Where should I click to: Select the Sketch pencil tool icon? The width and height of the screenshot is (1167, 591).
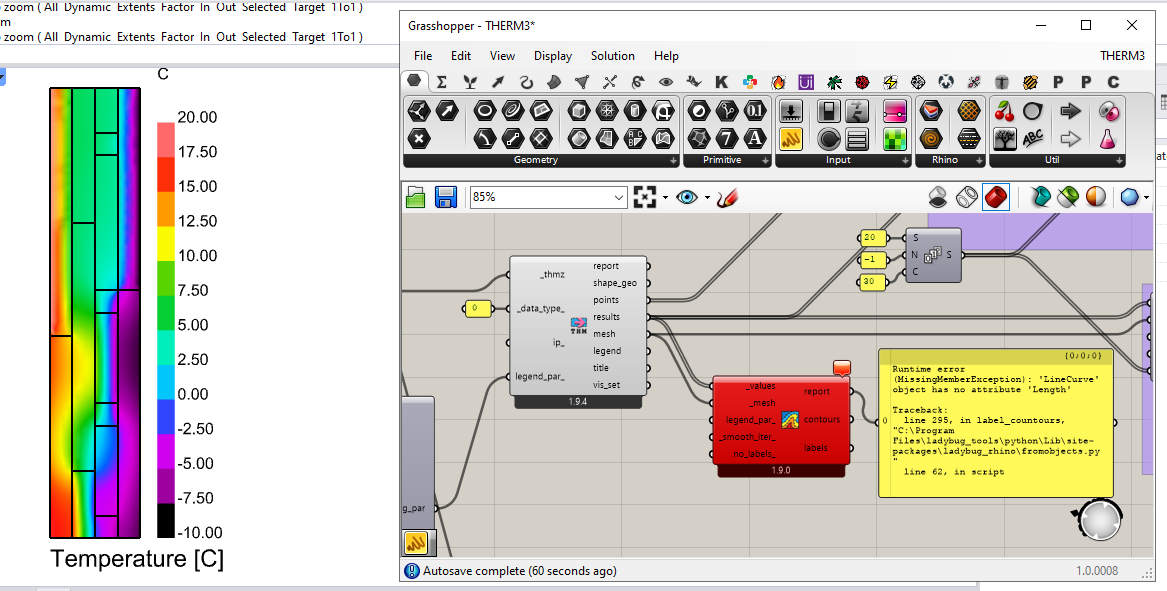tap(727, 198)
